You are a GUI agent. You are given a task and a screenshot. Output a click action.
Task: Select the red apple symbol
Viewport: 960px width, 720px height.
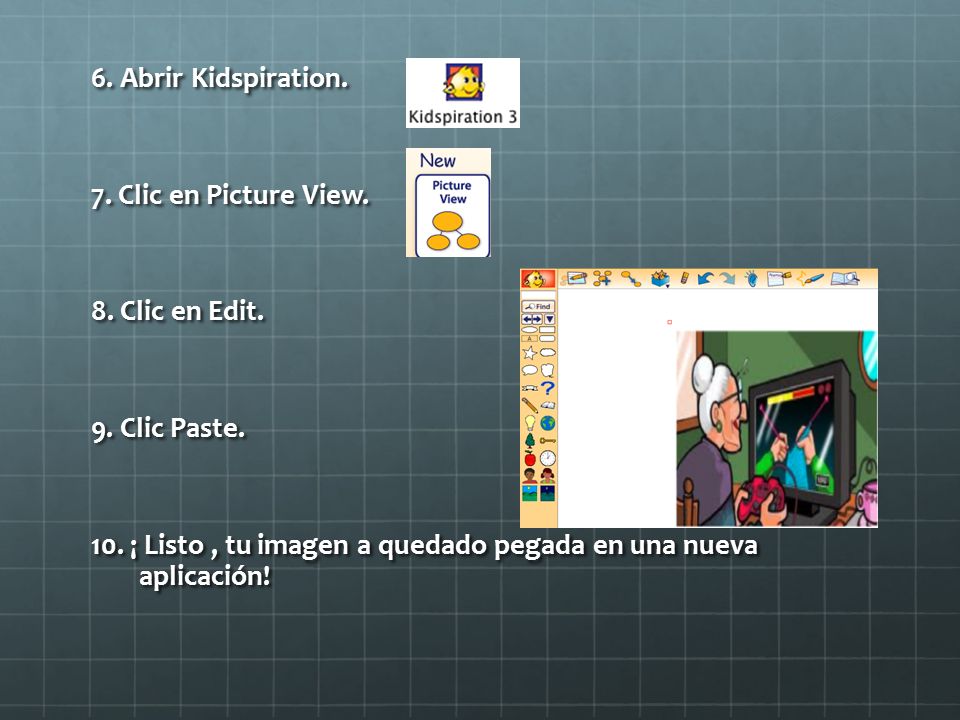click(530, 459)
